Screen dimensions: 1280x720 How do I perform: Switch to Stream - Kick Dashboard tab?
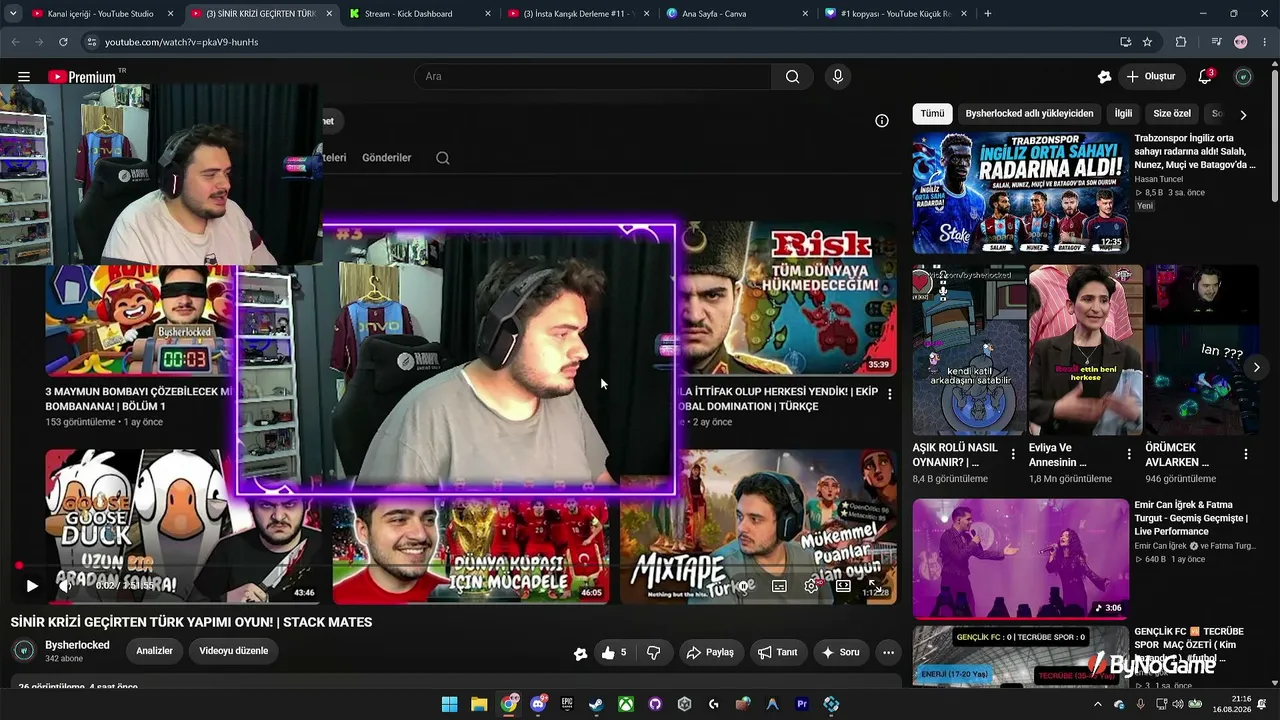click(420, 14)
